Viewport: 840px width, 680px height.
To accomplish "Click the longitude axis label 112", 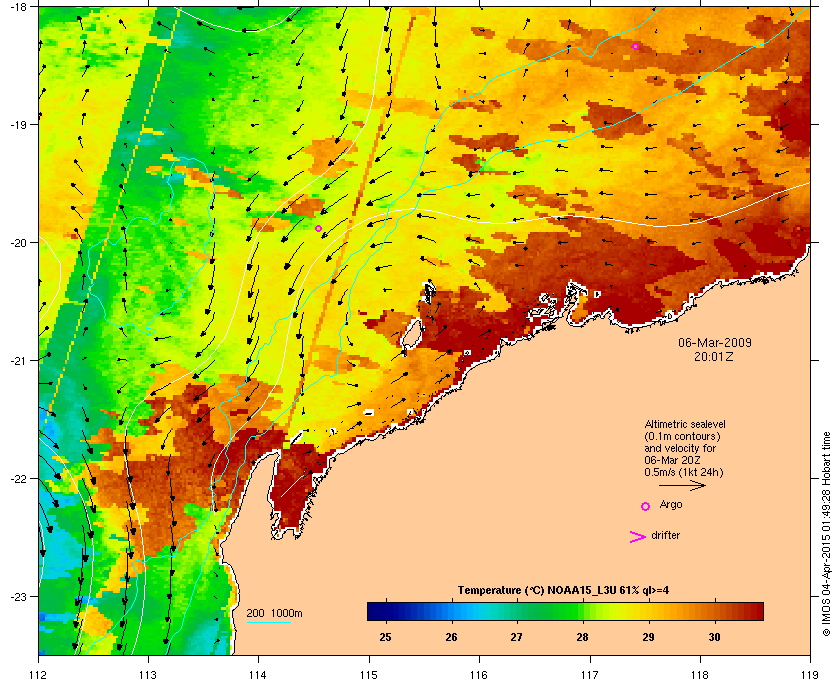I will pyautogui.click(x=39, y=674).
